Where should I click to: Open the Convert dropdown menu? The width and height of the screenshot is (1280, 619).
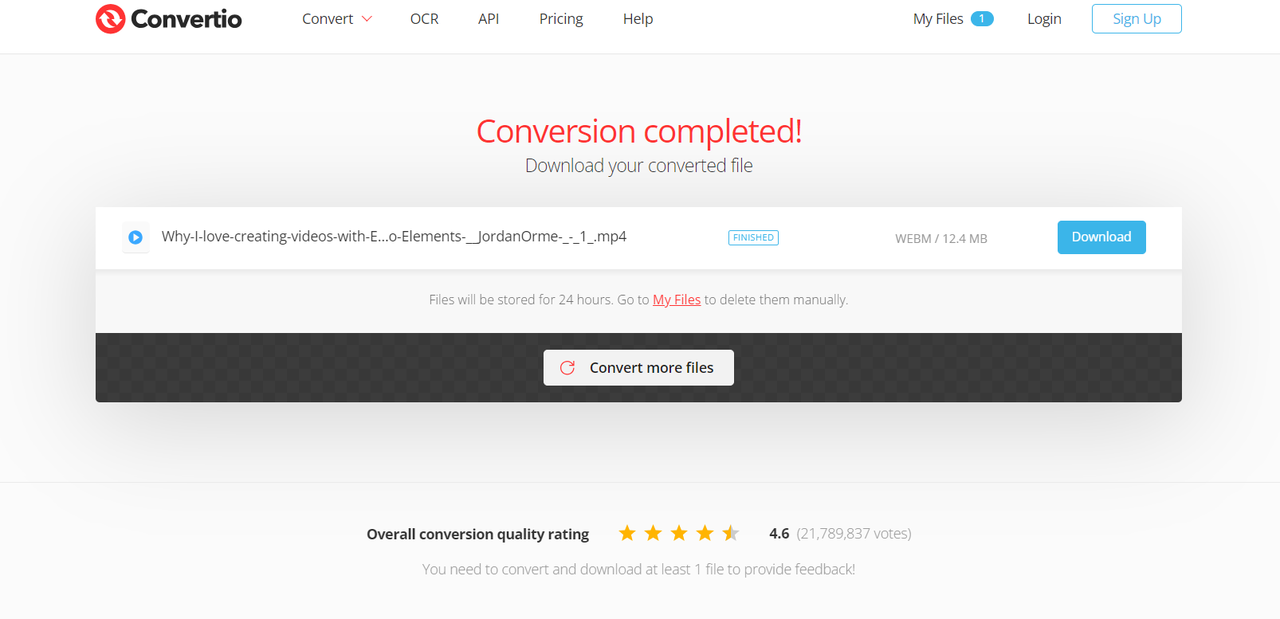coord(337,19)
